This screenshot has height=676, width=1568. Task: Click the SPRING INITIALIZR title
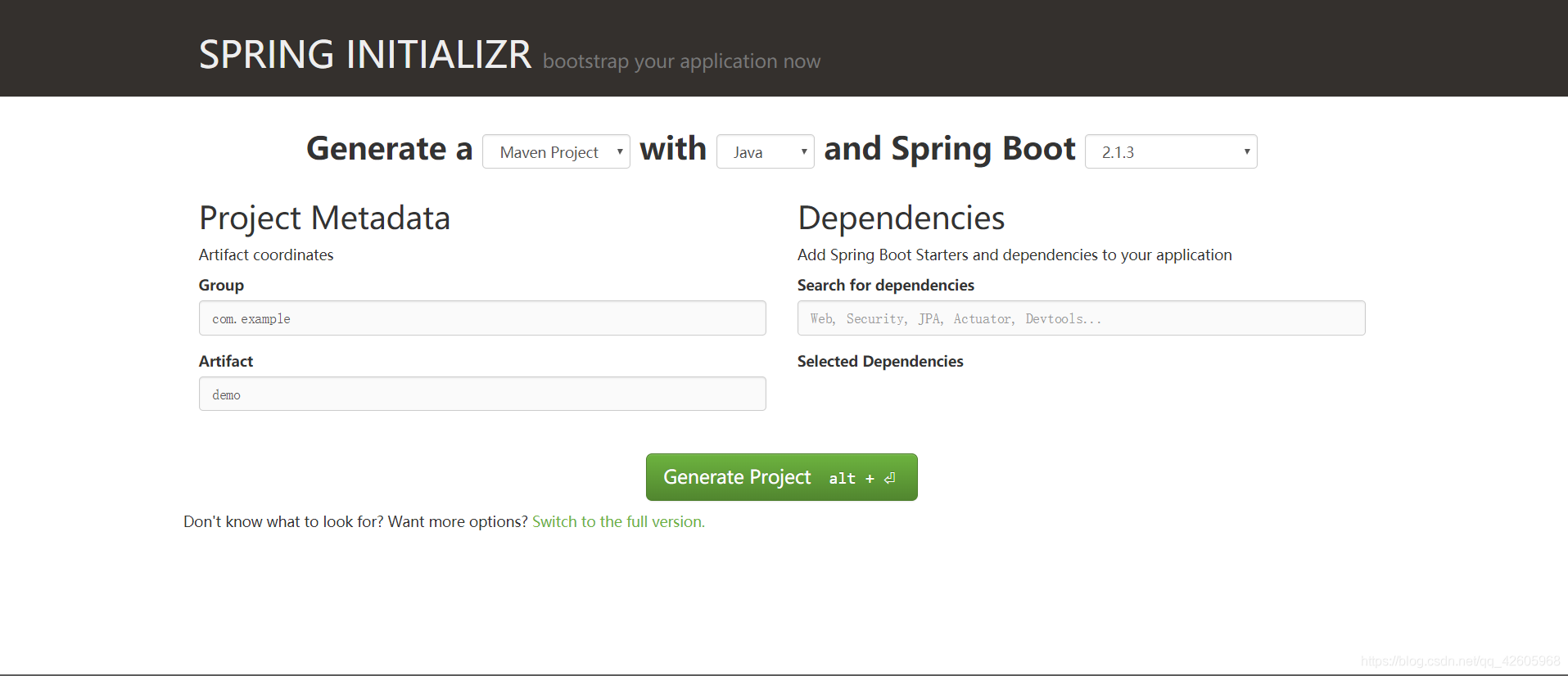[365, 55]
